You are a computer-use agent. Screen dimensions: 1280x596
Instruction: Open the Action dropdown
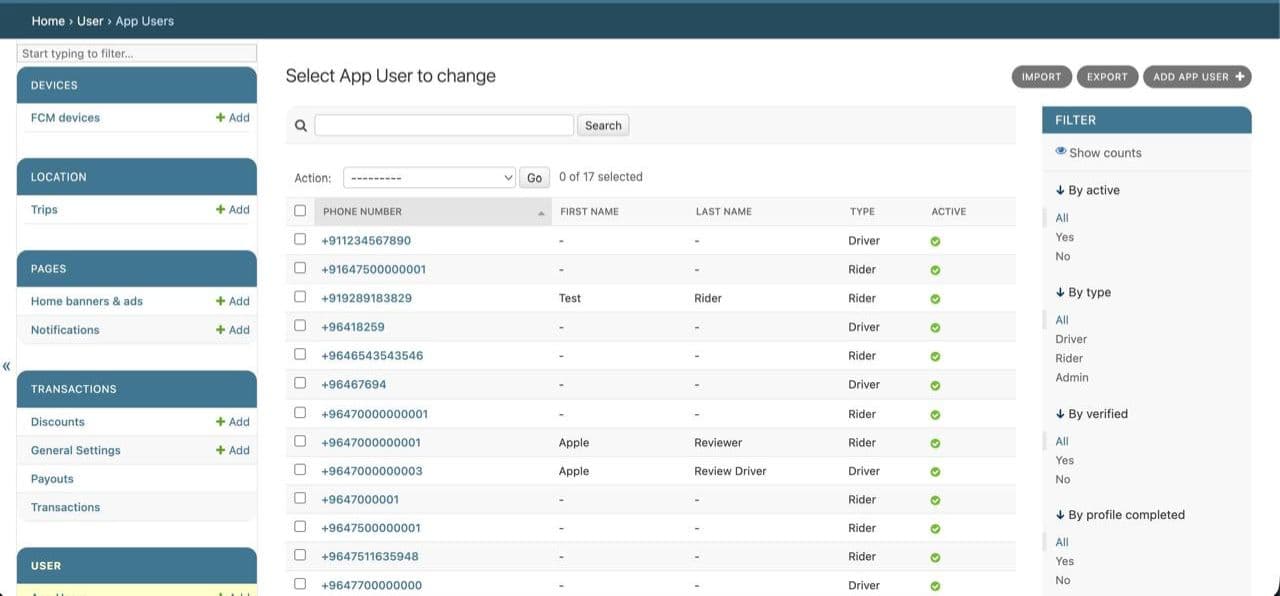[x=429, y=178]
